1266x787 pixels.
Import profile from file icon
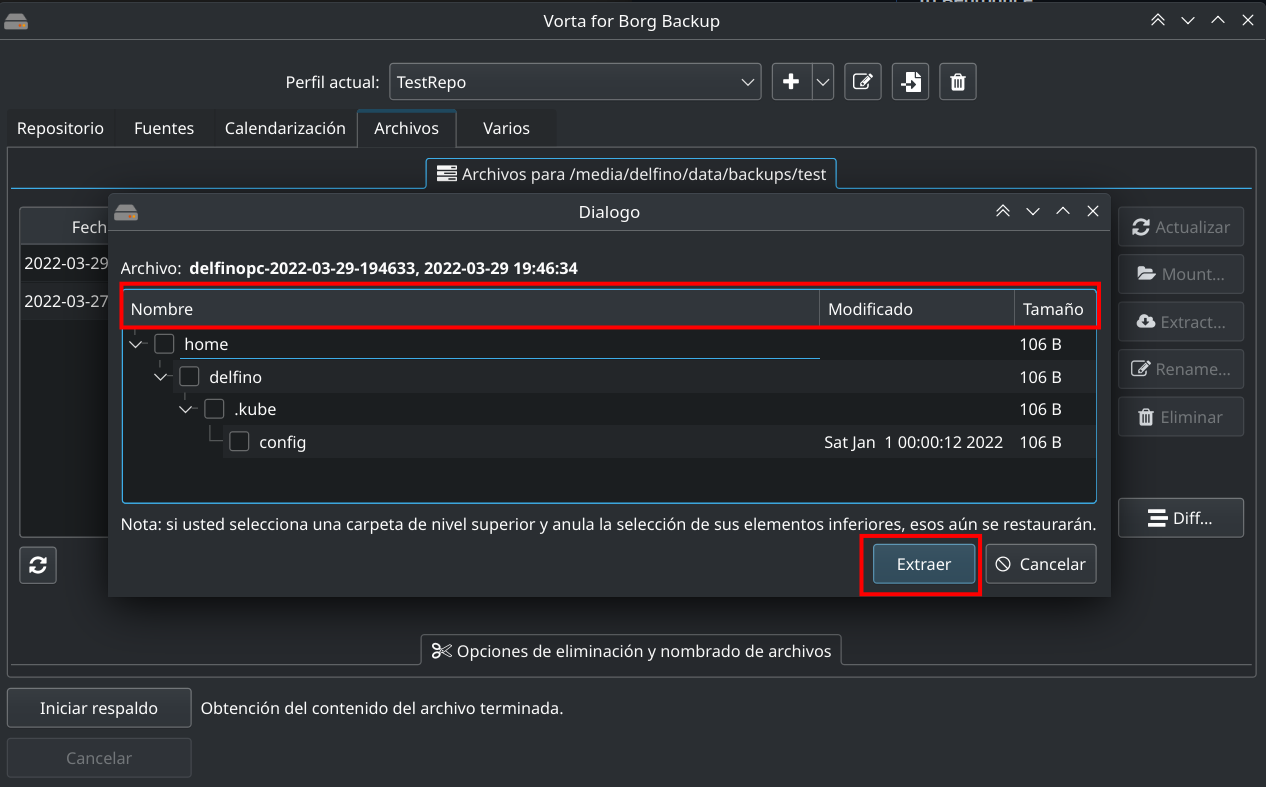[x=910, y=82]
